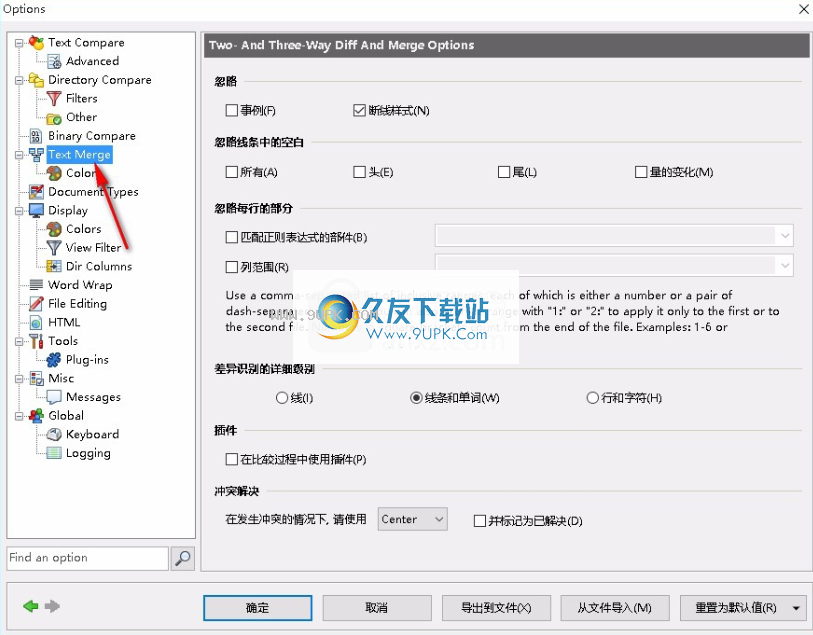Enable the 列范围(R) checkbox
Image resolution: width=813 pixels, height=635 pixels.
[231, 267]
